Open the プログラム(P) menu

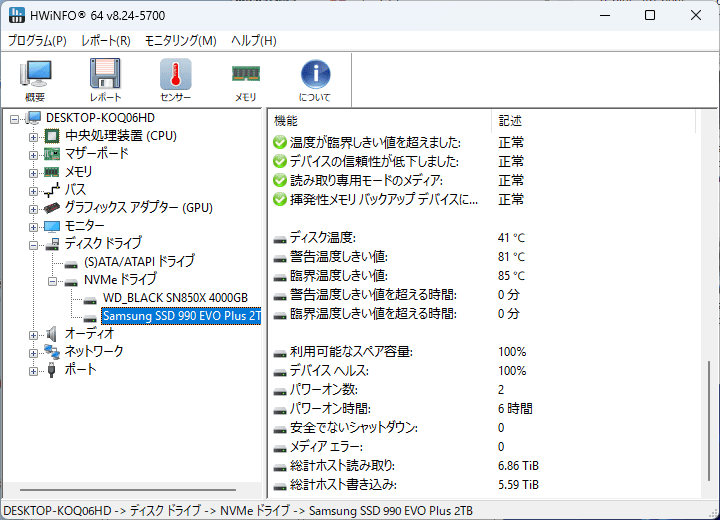pyautogui.click(x=37, y=41)
